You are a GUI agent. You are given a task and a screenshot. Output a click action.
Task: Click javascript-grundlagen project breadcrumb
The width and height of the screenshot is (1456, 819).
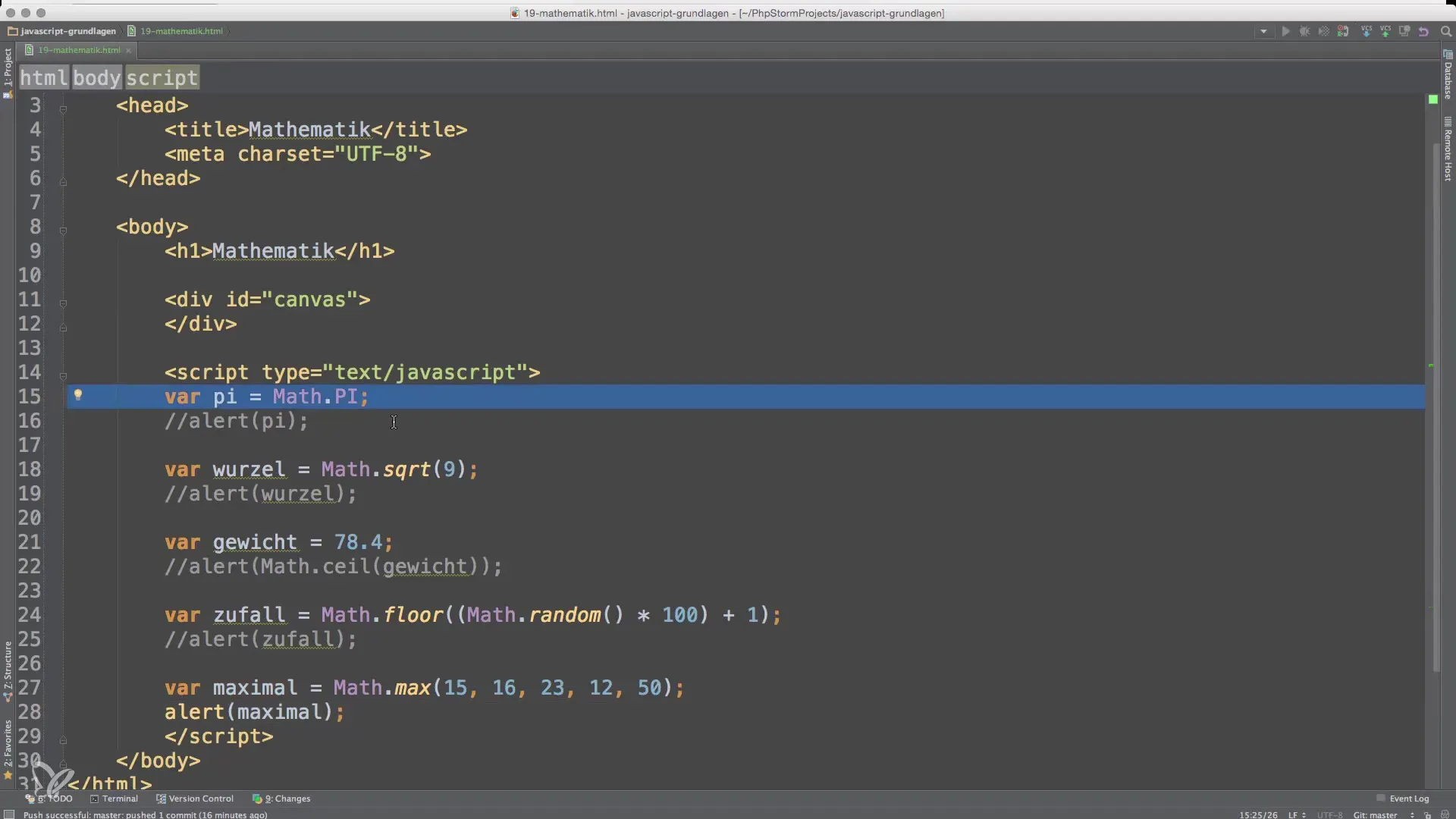click(62, 31)
